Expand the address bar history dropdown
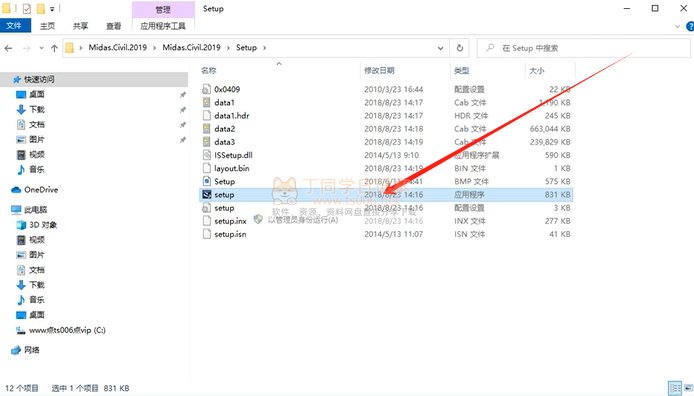Image resolution: width=694 pixels, height=396 pixels. [440, 48]
